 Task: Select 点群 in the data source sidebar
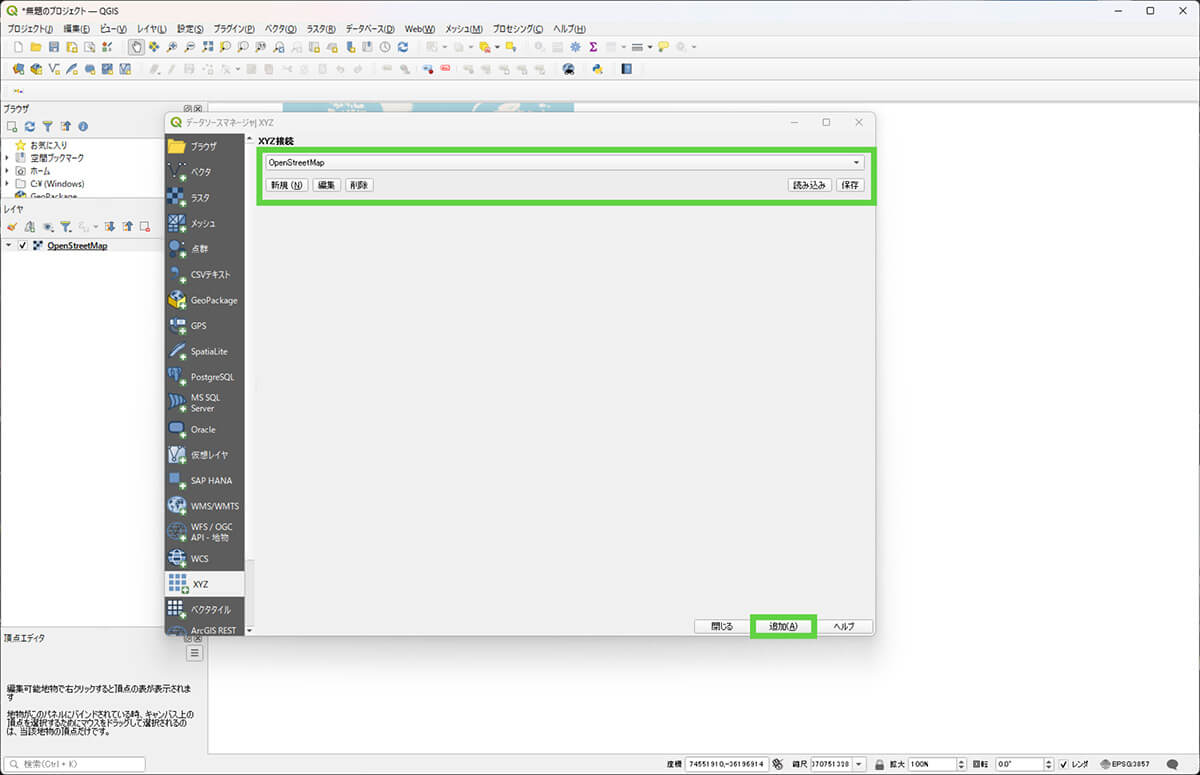[x=204, y=248]
